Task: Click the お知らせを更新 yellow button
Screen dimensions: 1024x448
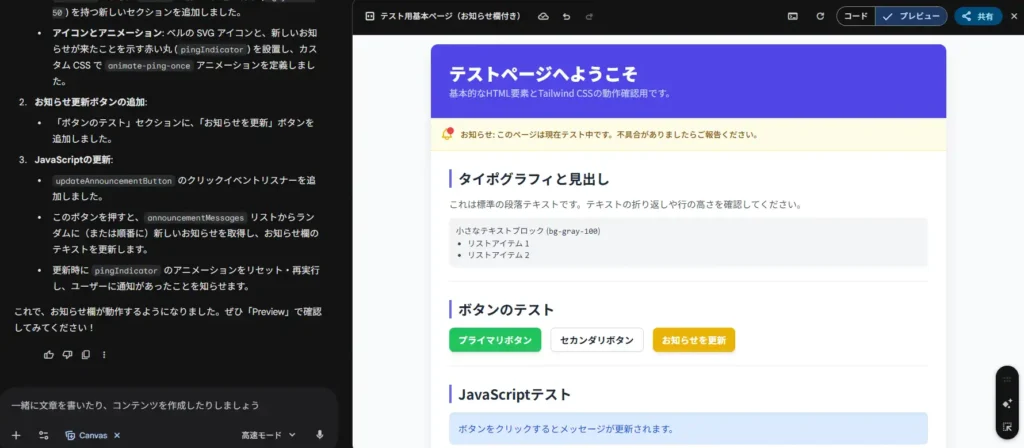Action: pyautogui.click(x=694, y=340)
